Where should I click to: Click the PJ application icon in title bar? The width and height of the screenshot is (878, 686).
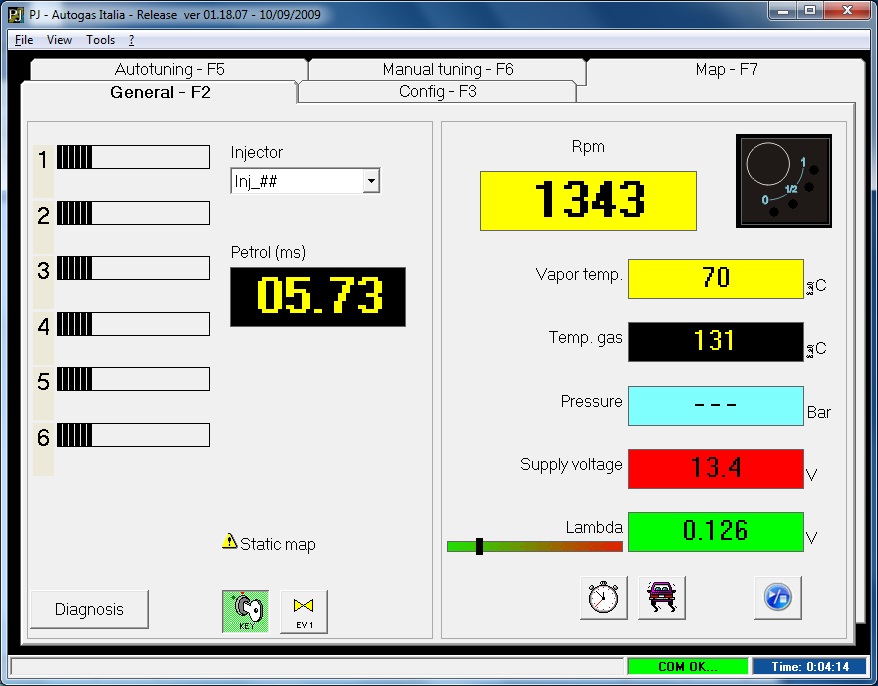pyautogui.click(x=15, y=16)
